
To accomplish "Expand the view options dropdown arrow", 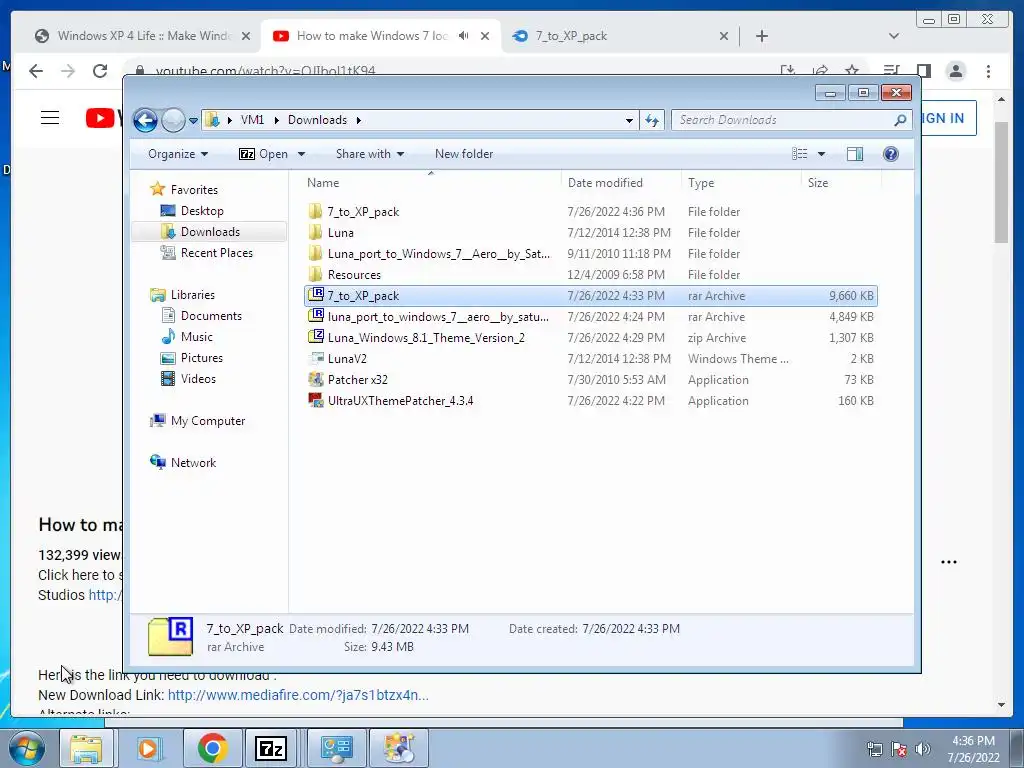I will click(822, 154).
